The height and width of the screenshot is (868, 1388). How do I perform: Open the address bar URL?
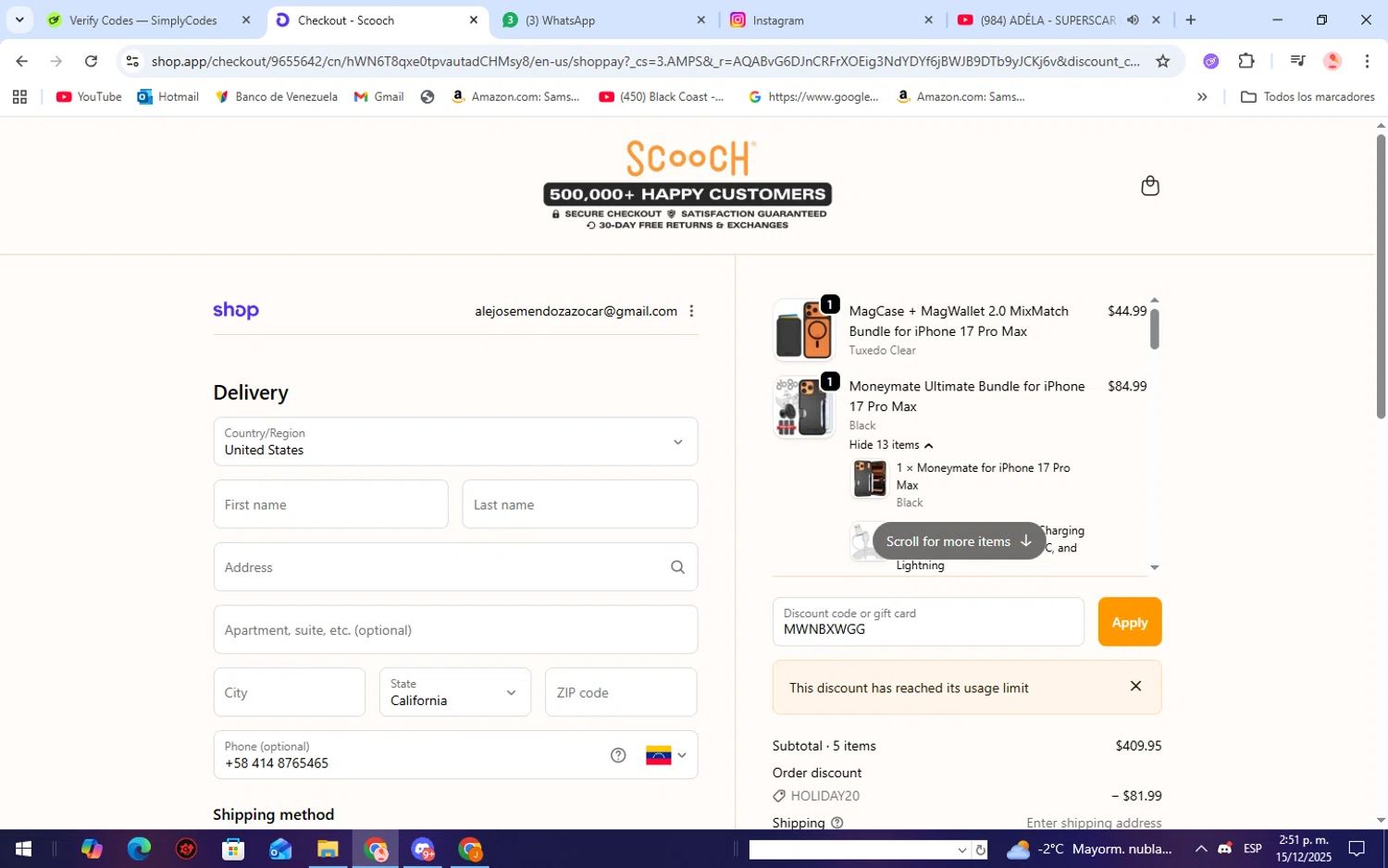coord(646,61)
